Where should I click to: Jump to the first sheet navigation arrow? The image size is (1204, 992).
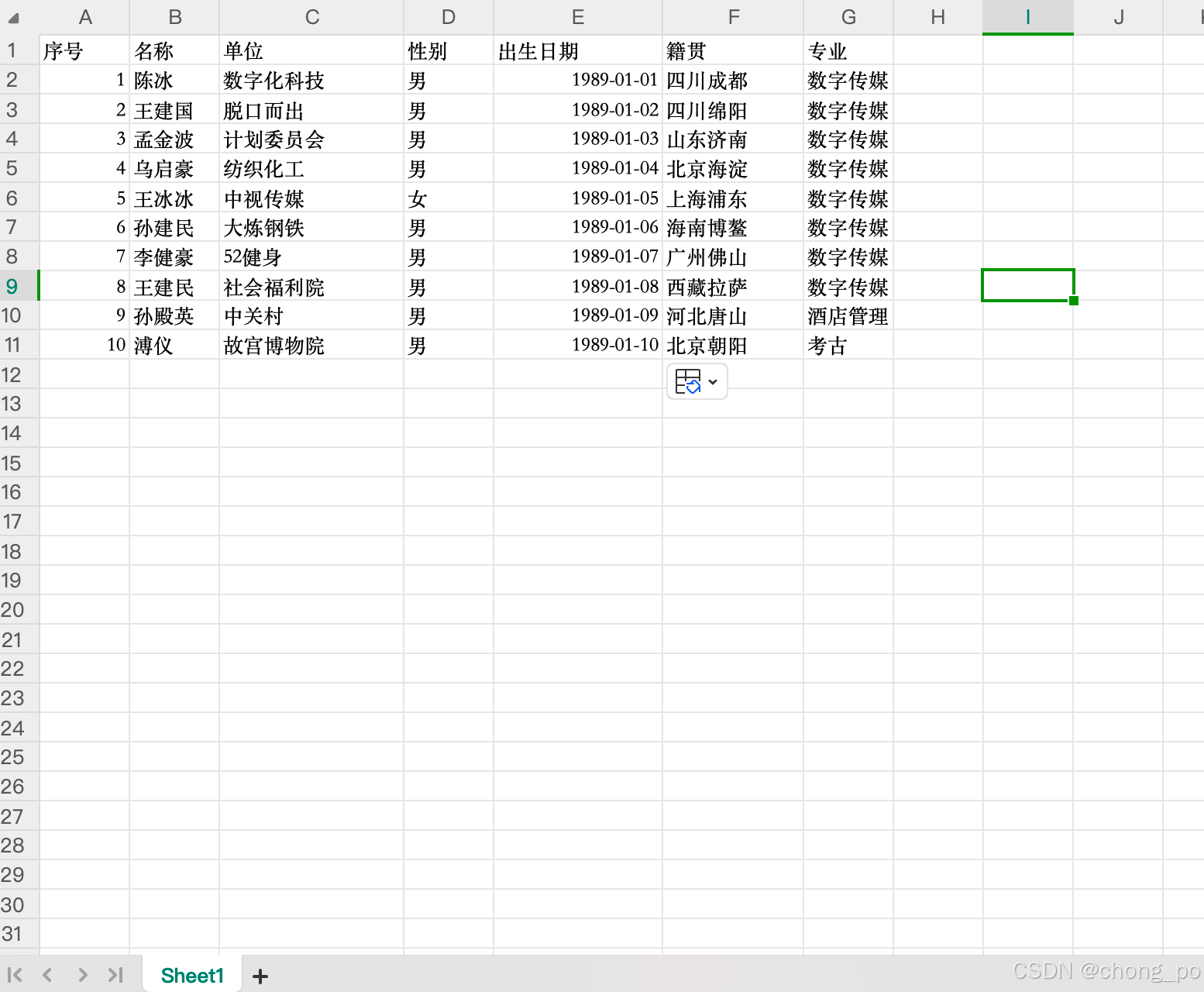pos(13,975)
